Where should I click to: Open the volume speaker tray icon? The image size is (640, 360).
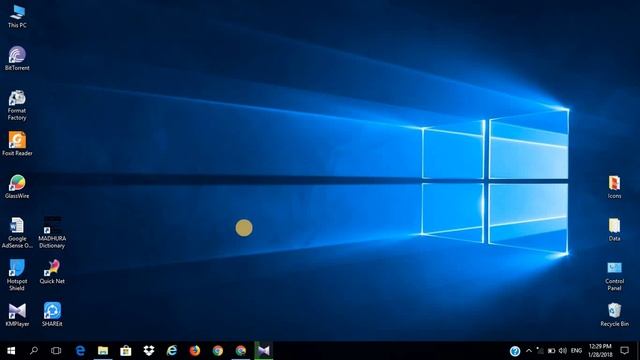click(563, 351)
